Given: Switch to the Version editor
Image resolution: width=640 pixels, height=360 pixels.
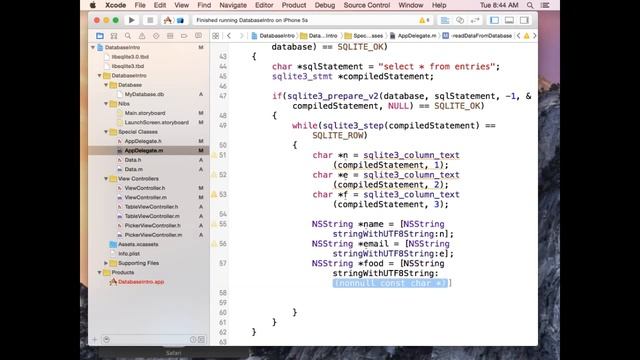Looking at the screenshot, I should [x=475, y=20].
